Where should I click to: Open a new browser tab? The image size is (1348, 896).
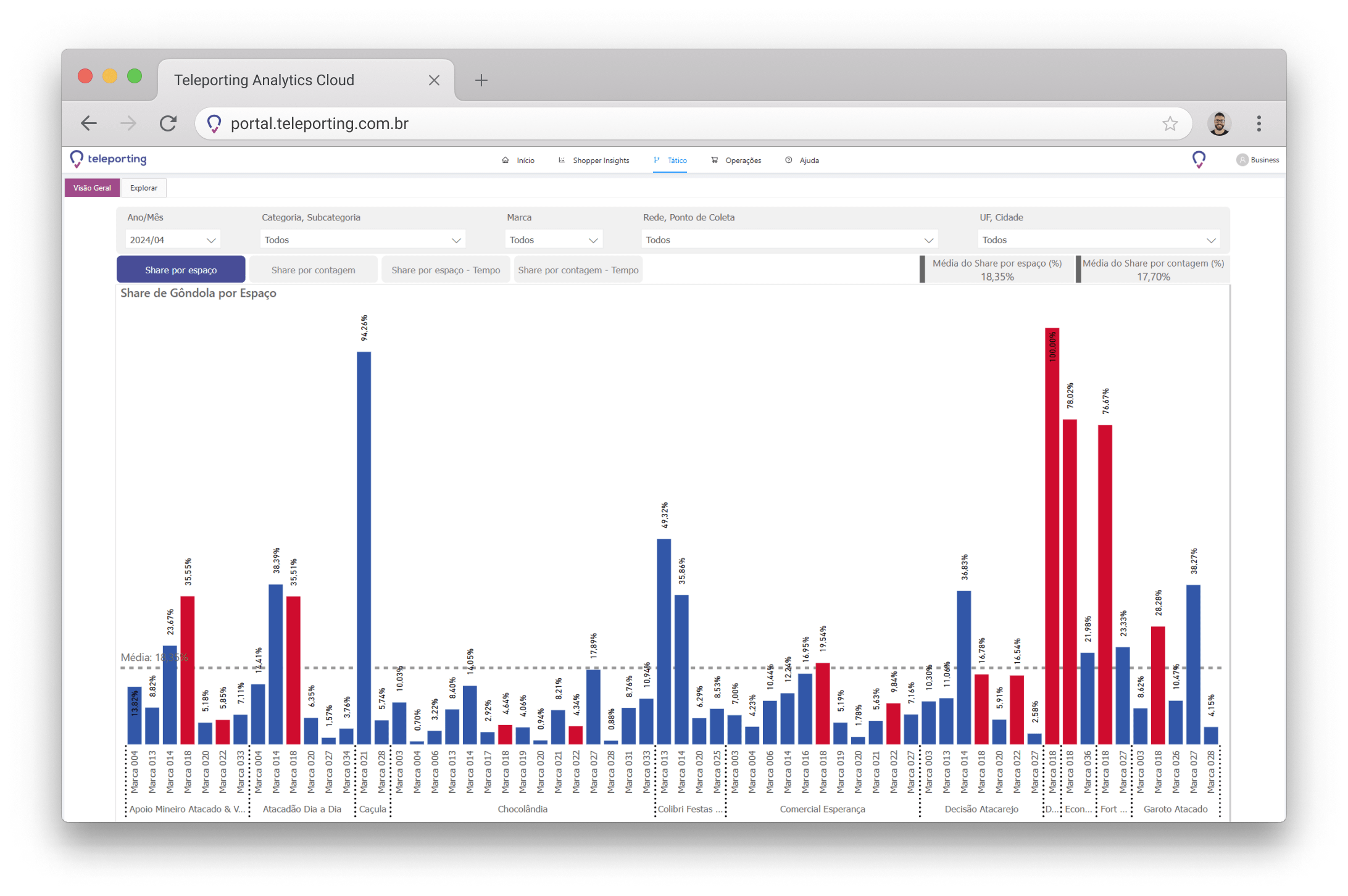(481, 80)
